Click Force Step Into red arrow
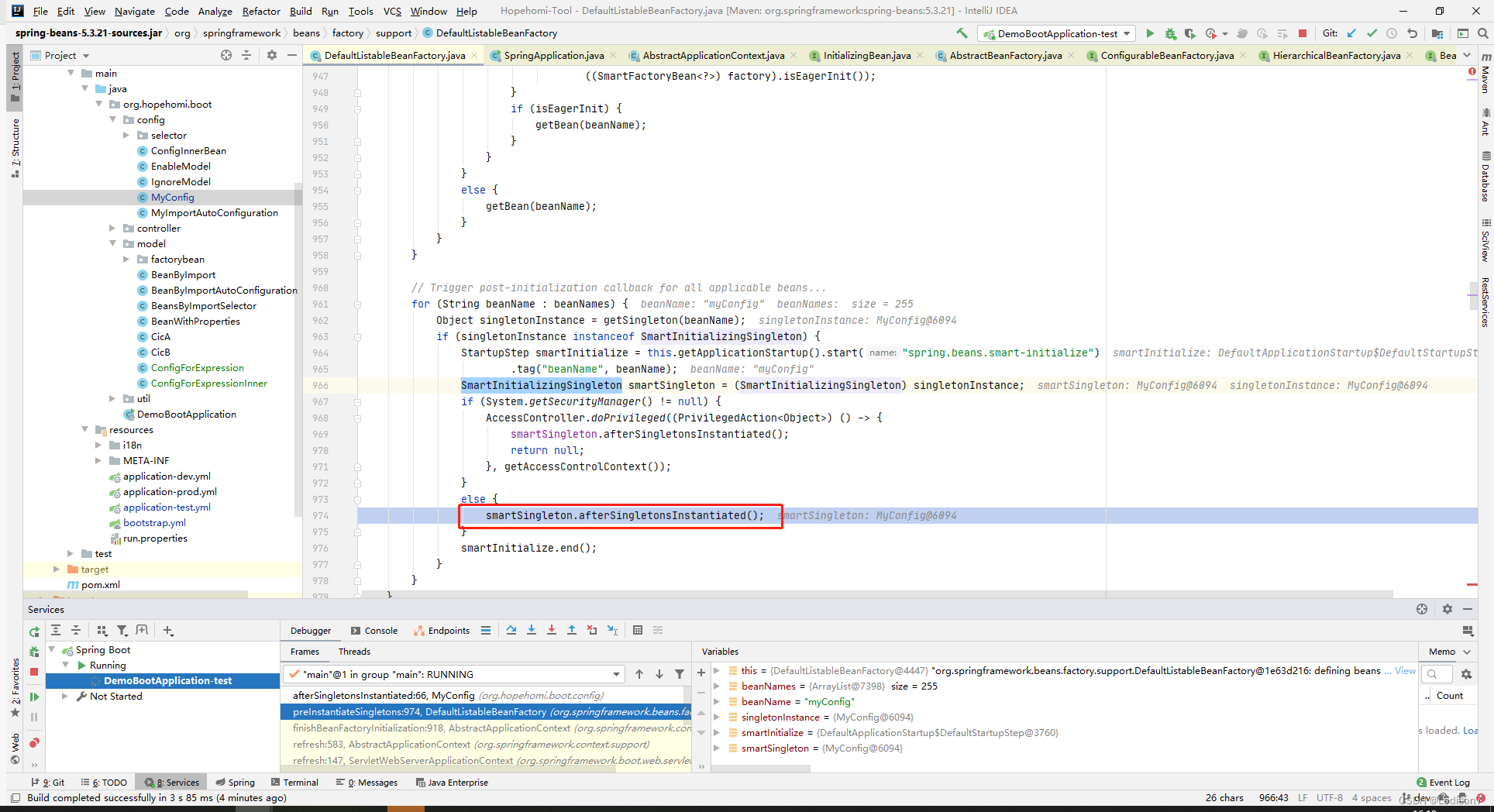The height and width of the screenshot is (812, 1494). 552,630
